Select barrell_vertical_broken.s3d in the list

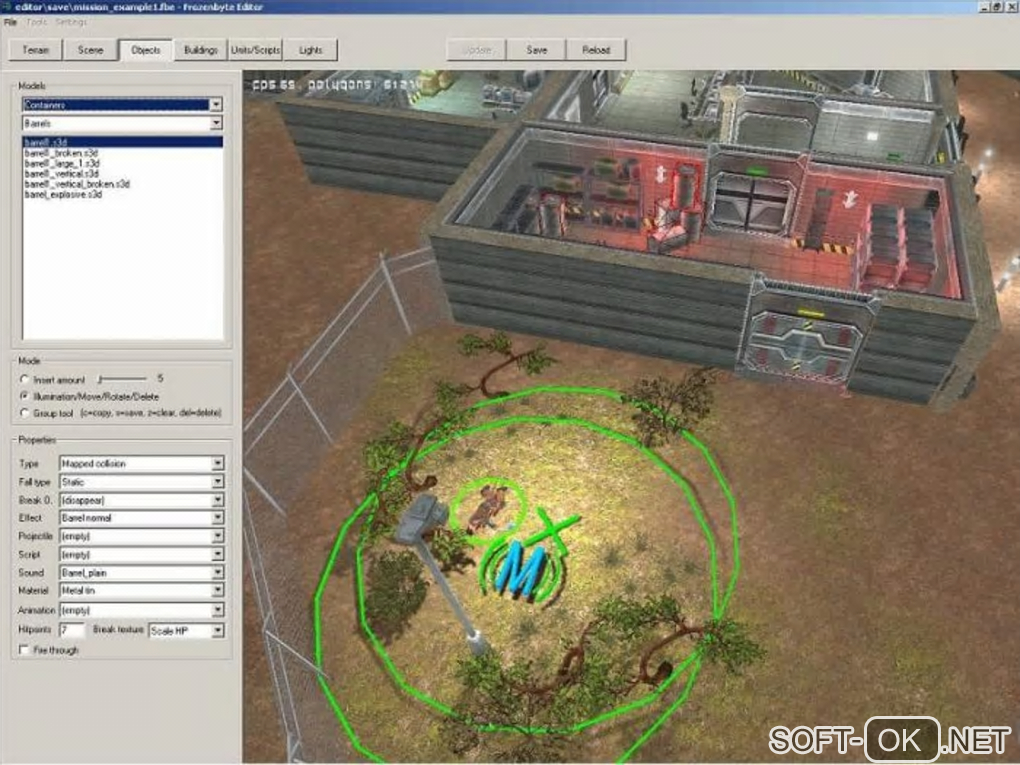77,184
